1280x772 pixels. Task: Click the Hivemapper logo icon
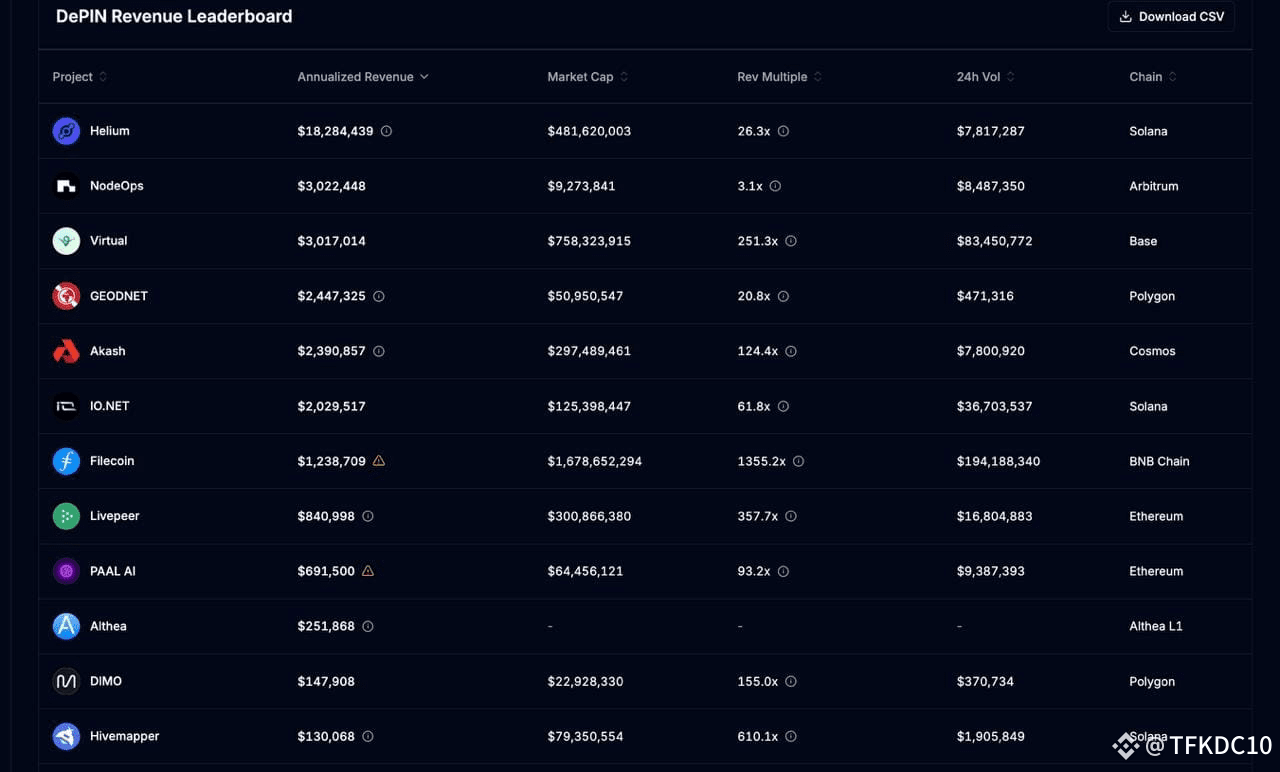point(66,736)
